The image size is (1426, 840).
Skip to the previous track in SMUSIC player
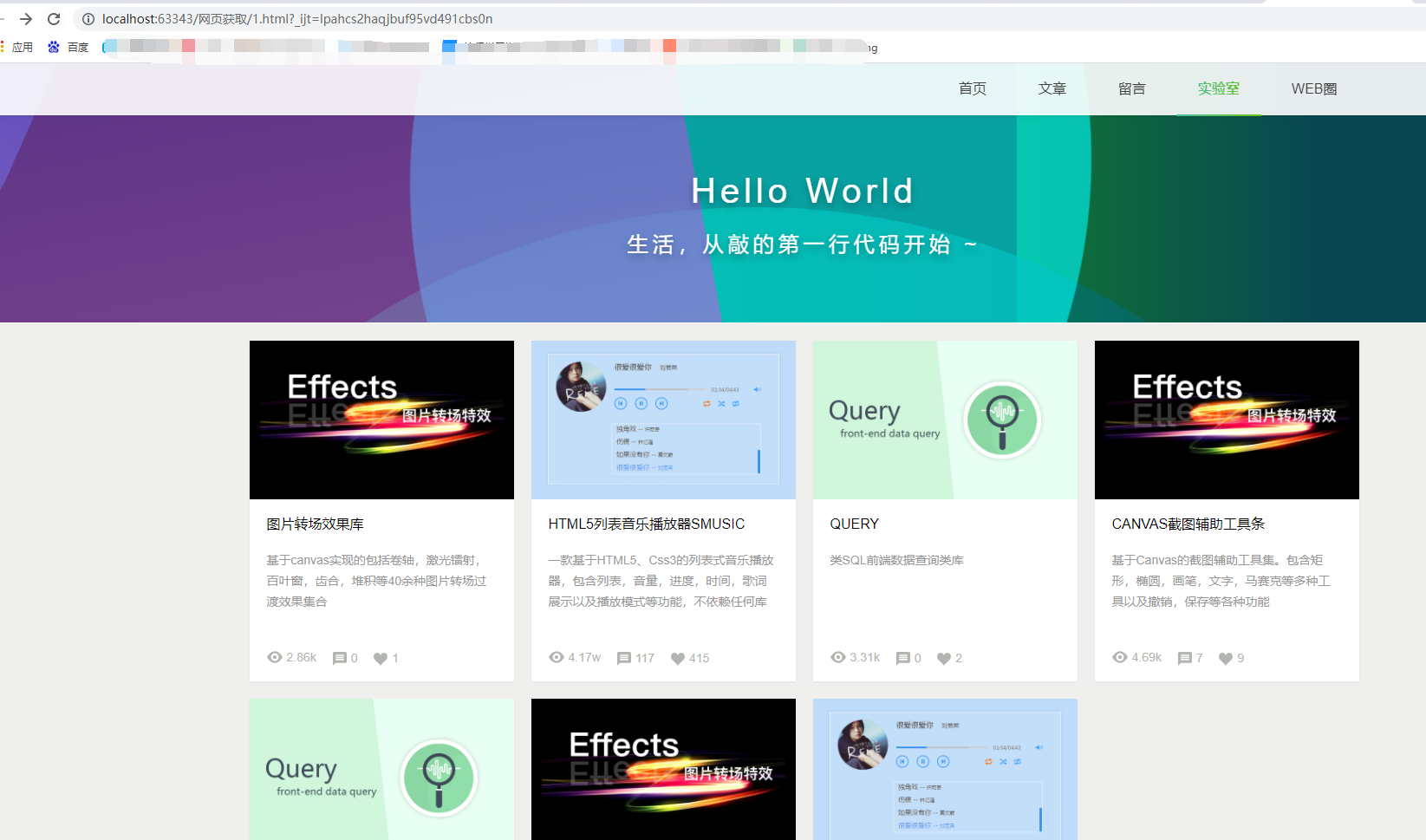click(621, 403)
